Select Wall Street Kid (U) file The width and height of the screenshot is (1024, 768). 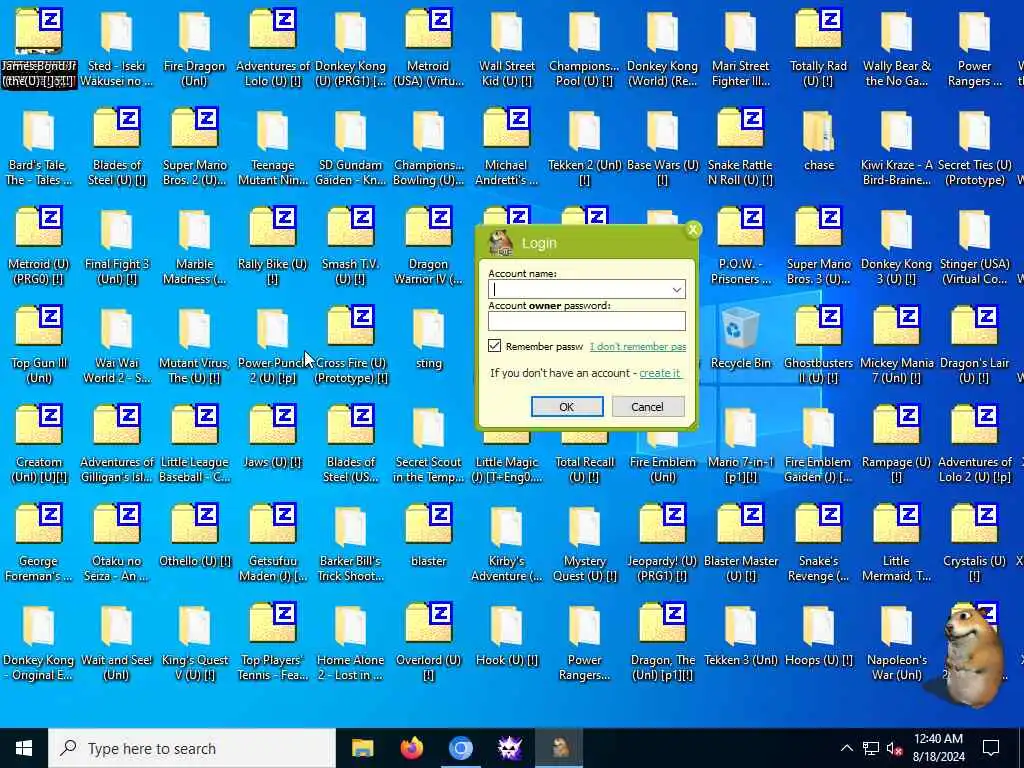point(506,48)
